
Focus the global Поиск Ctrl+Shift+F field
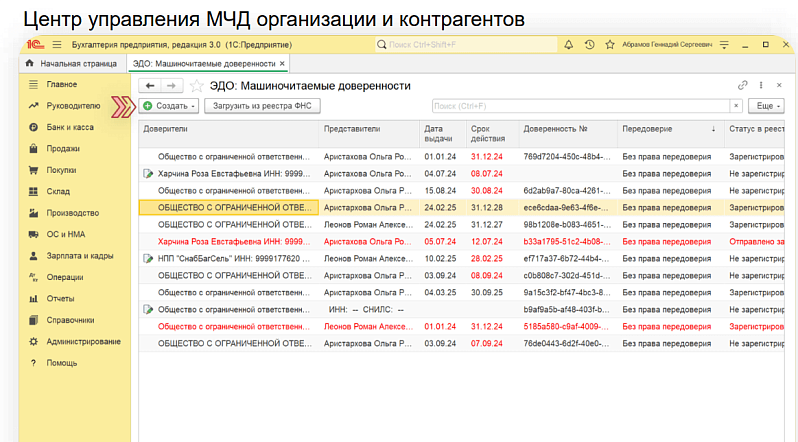466,45
